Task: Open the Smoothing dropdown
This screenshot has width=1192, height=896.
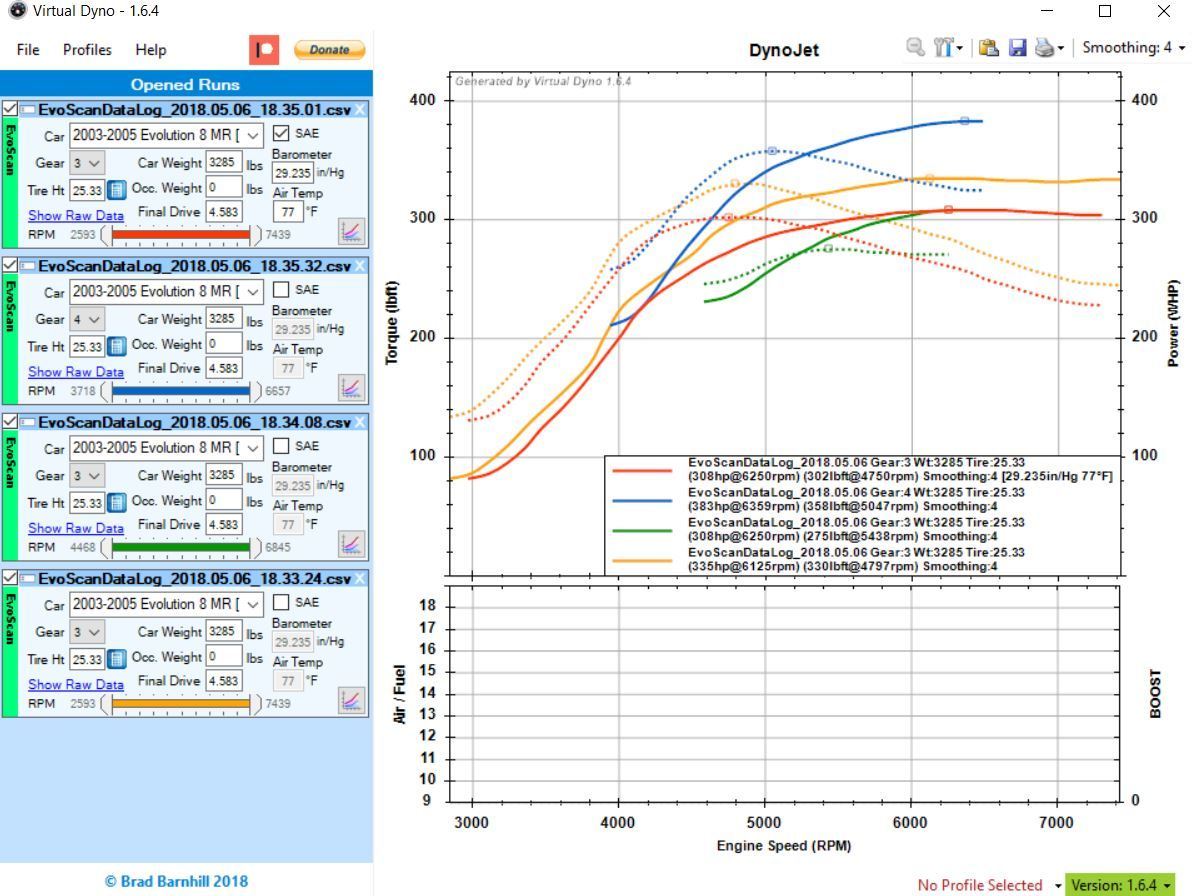Action: tap(1134, 48)
